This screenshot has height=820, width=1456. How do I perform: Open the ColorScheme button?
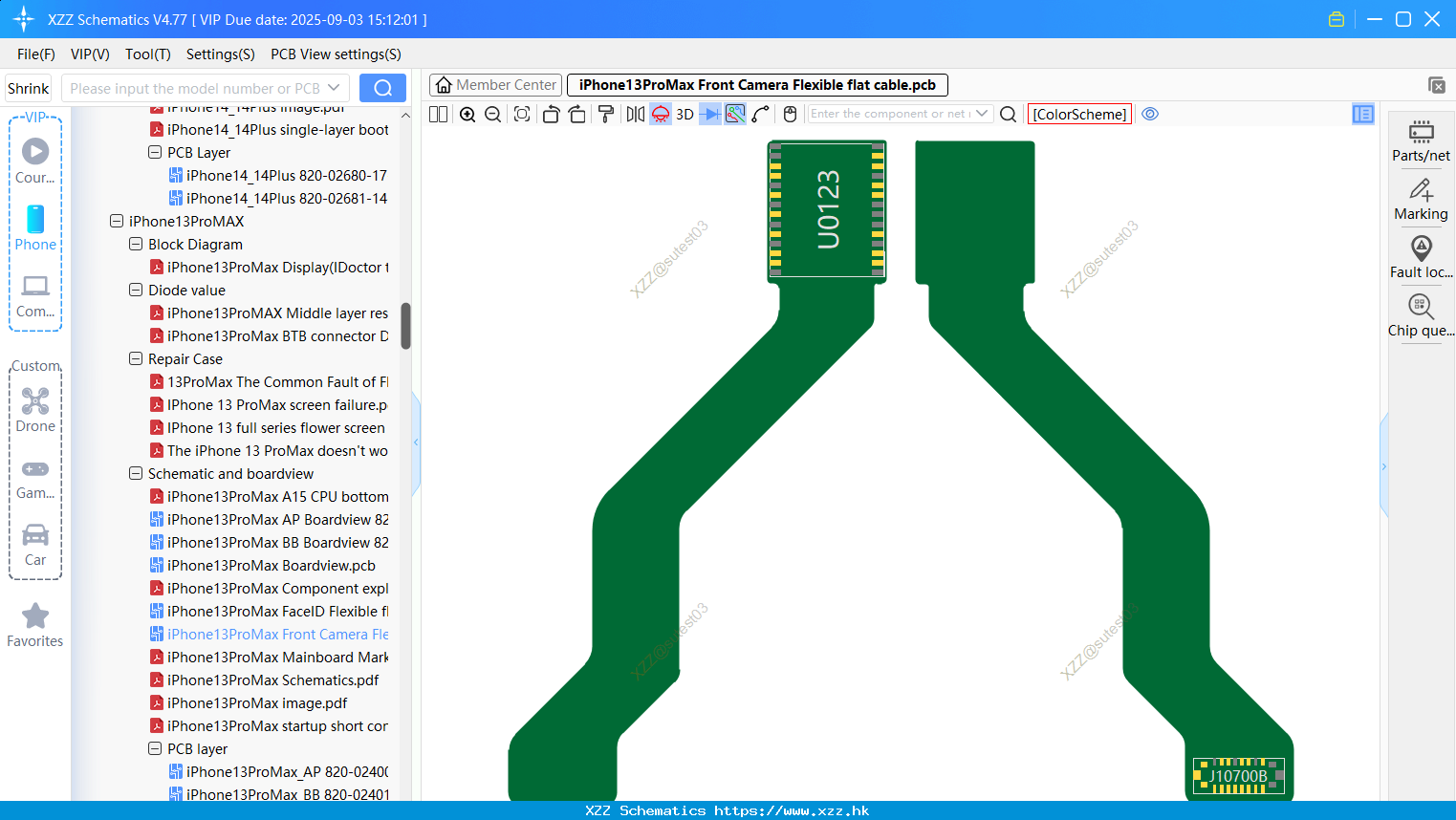click(1079, 114)
